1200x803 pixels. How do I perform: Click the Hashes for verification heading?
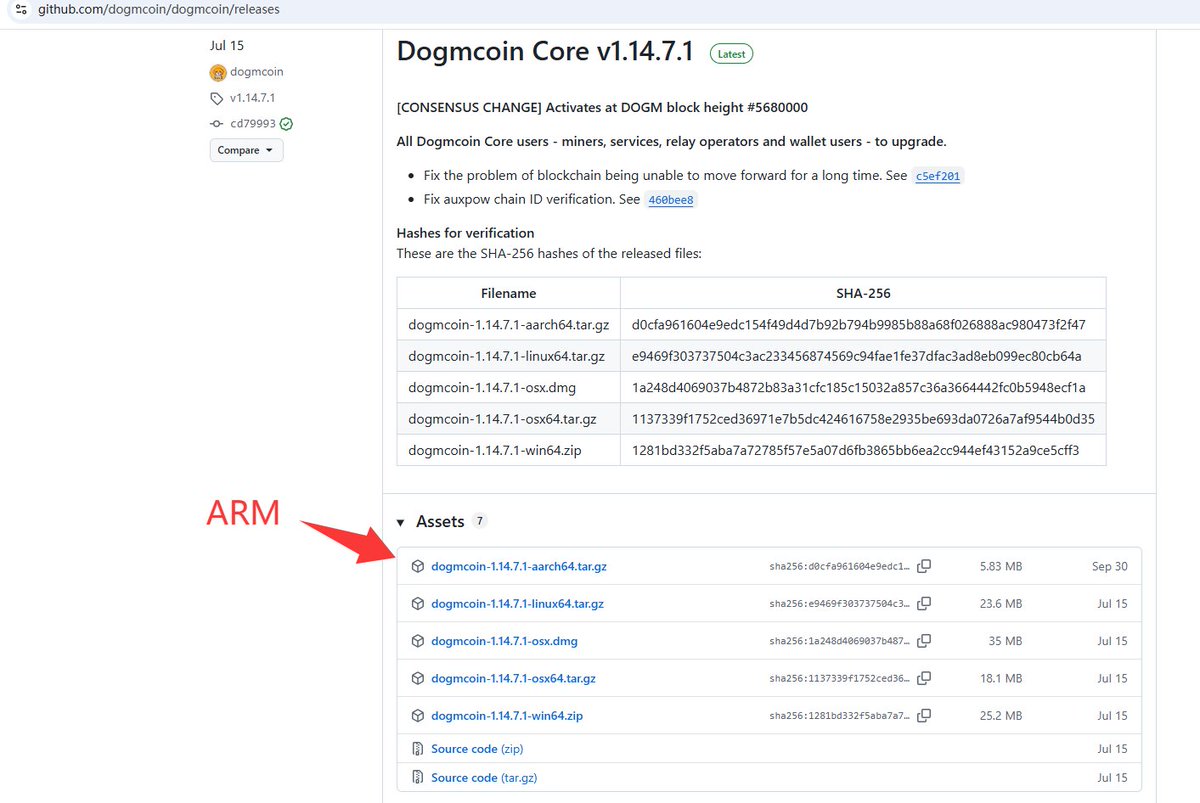(x=466, y=233)
